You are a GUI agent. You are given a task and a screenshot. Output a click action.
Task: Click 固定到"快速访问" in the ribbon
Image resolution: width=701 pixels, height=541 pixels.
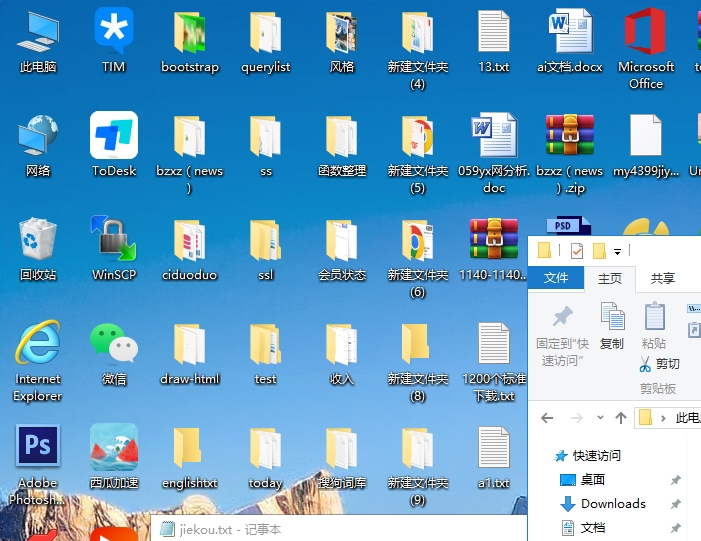562,335
